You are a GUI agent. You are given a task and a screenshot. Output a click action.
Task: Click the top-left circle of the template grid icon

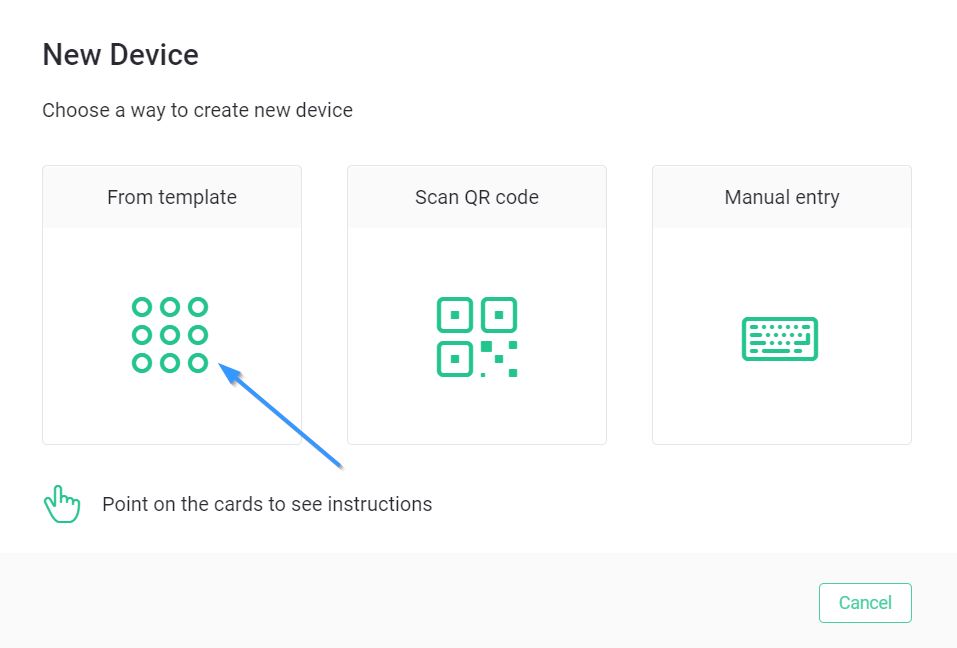point(142,307)
